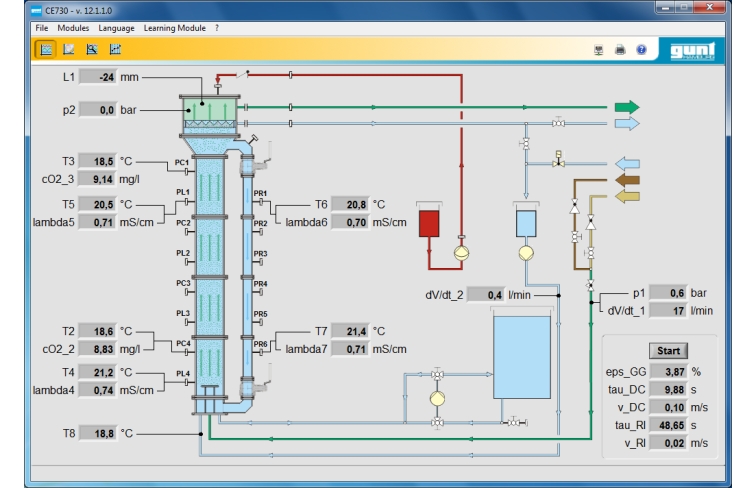Screen dimensions: 755x488
Task: Click the printer icon in toolbar
Action: coord(621,48)
